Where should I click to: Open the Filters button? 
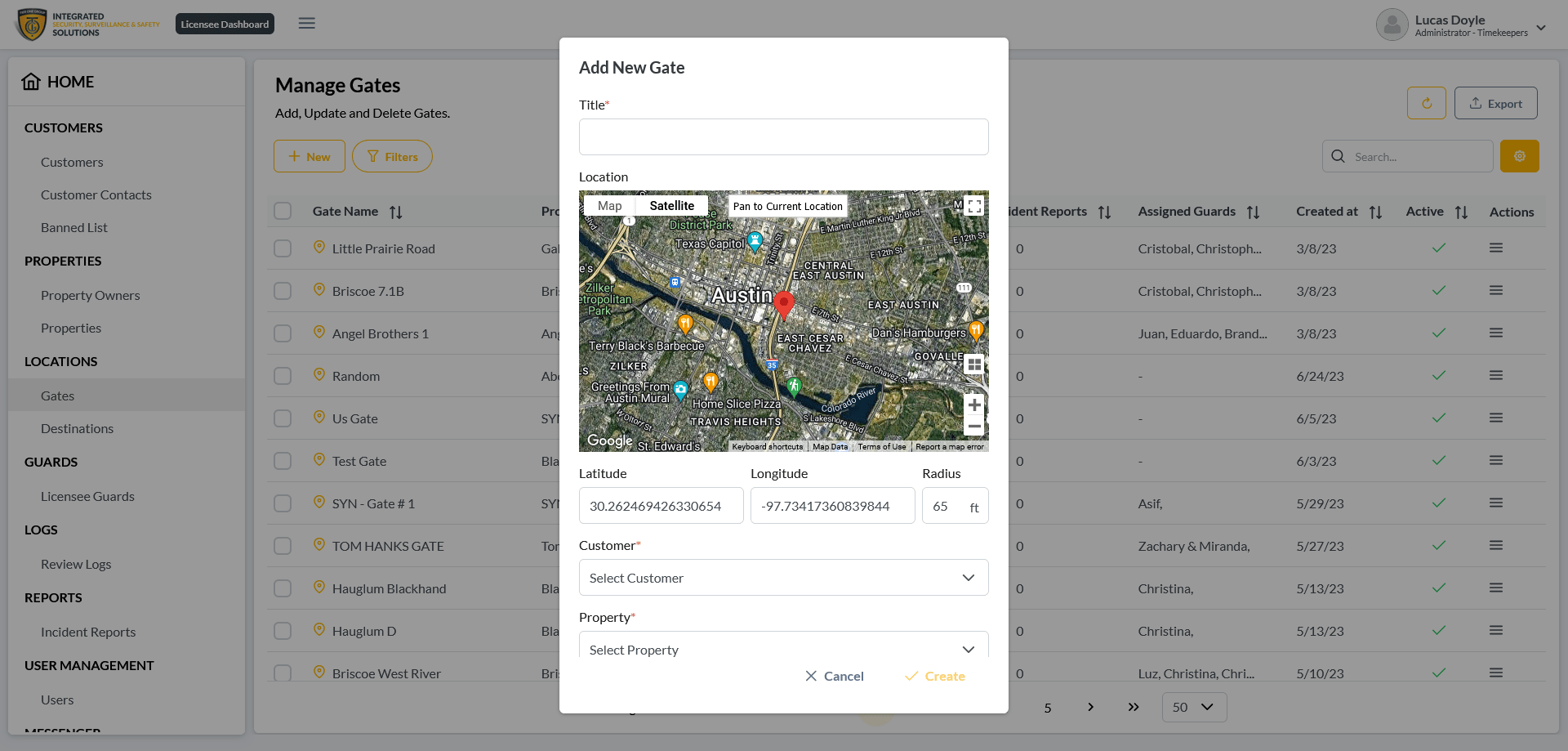(x=392, y=156)
